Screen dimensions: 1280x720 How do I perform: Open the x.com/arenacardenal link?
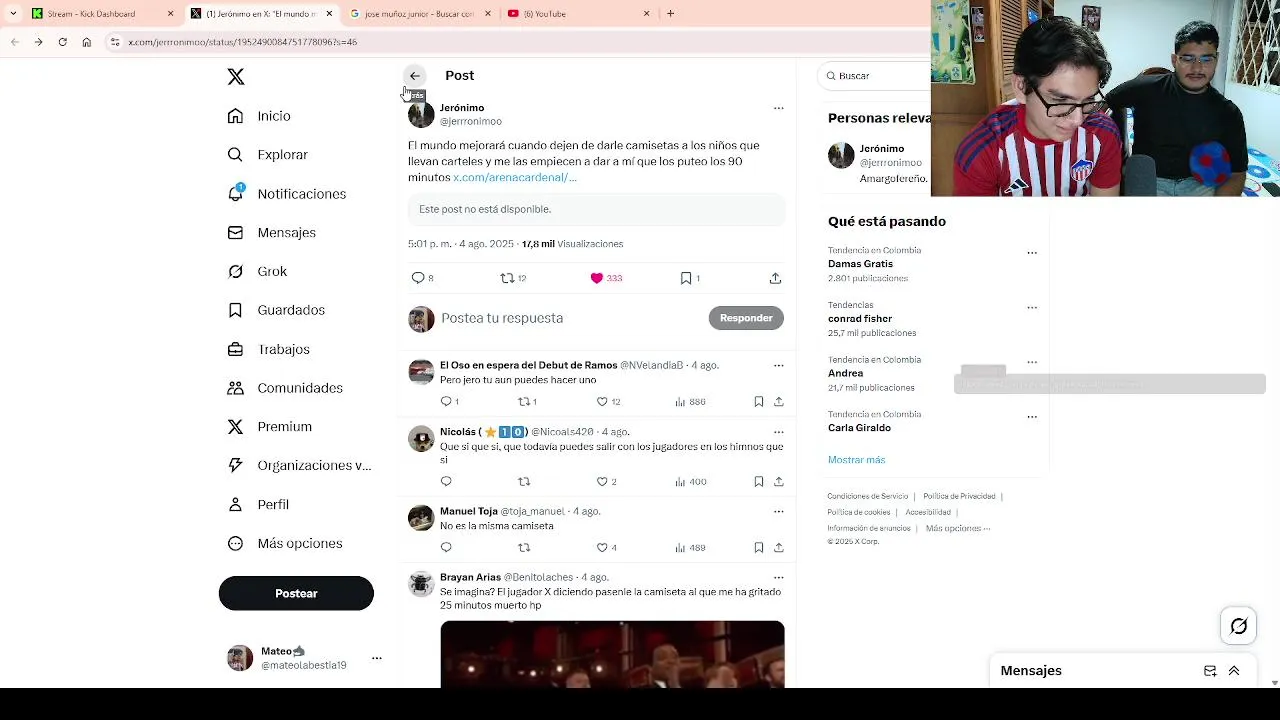coord(515,177)
